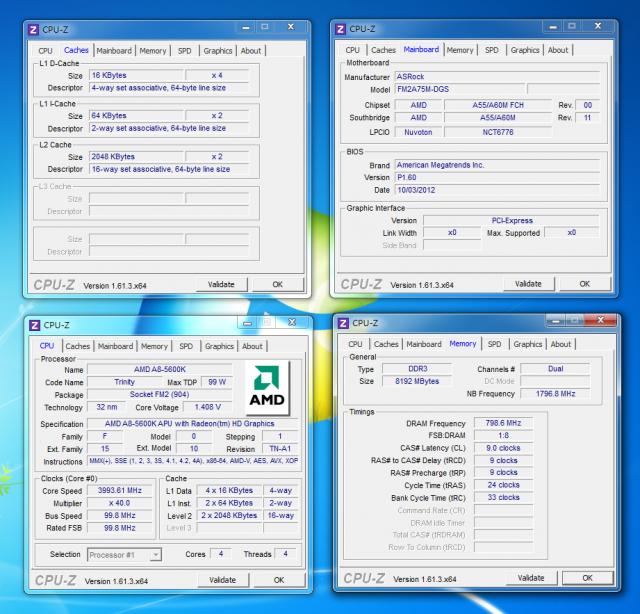
Task: Click the CPU-Z icon in the Caches window title bar
Action: (x=33, y=30)
